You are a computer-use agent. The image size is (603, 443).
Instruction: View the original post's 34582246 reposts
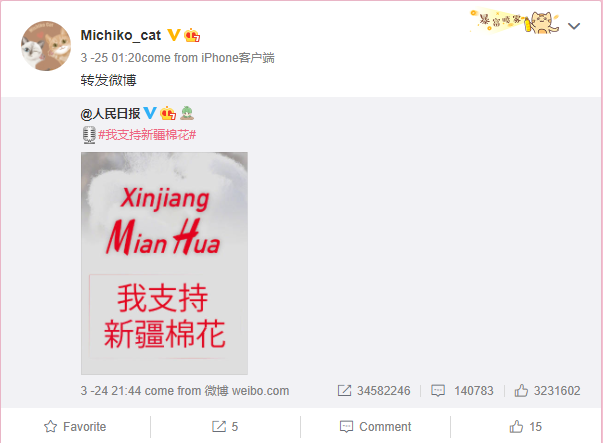[x=374, y=391]
